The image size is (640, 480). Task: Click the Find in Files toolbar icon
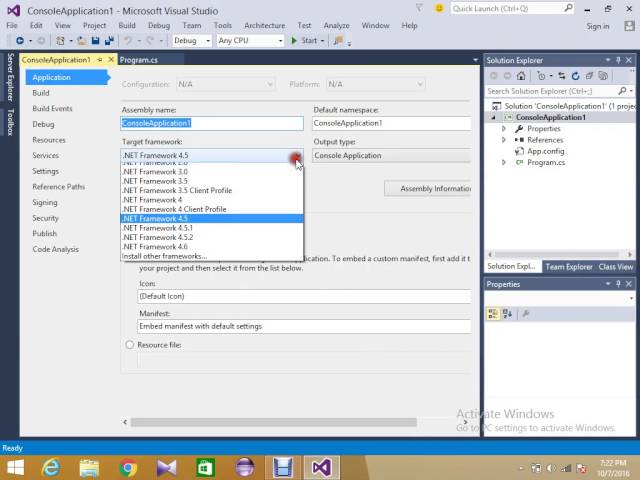pos(338,40)
